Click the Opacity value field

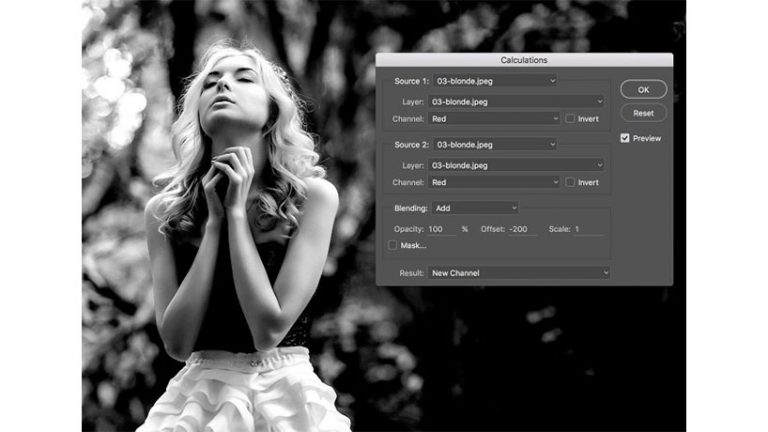(441, 229)
